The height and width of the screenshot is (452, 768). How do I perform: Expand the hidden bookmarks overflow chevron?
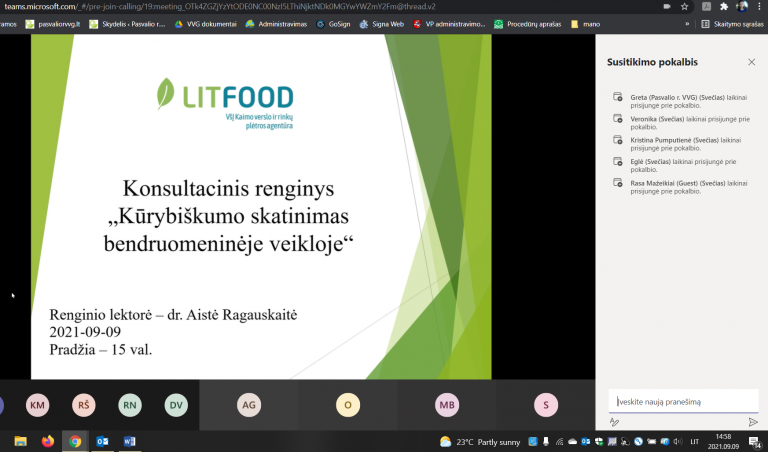click(687, 24)
